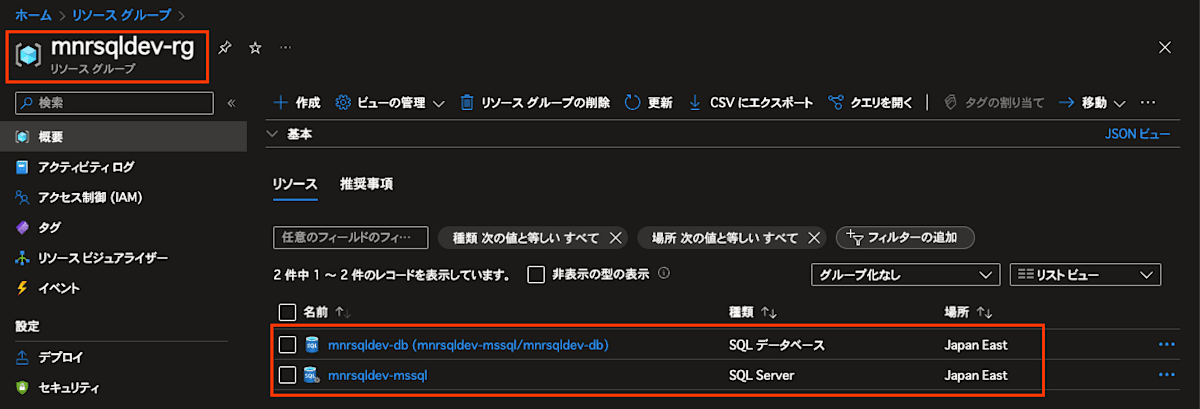
Task: Click the sidebar search field
Action: [114, 103]
